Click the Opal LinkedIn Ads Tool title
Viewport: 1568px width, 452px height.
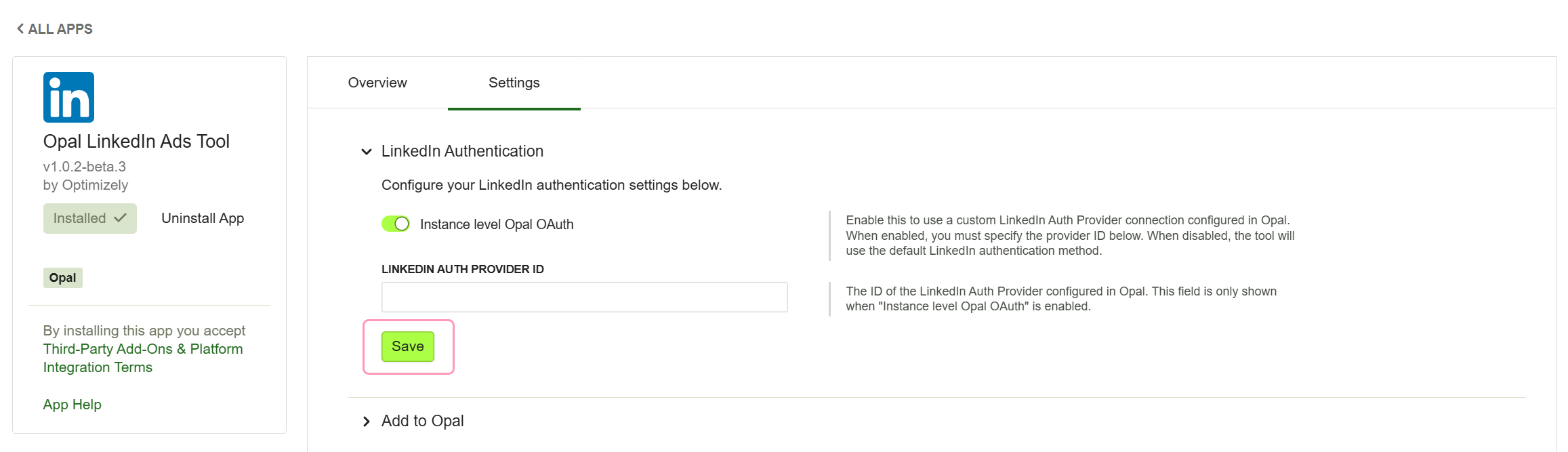(x=136, y=141)
